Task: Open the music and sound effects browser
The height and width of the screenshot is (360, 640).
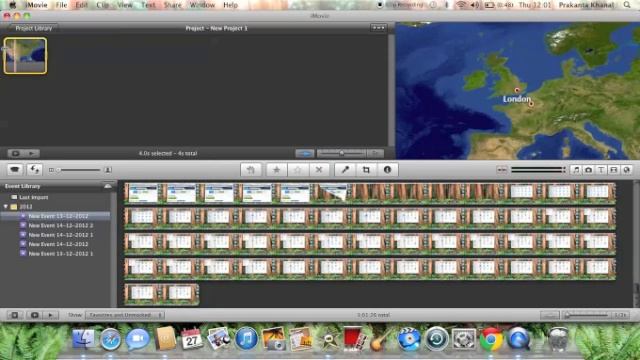Action: point(576,170)
